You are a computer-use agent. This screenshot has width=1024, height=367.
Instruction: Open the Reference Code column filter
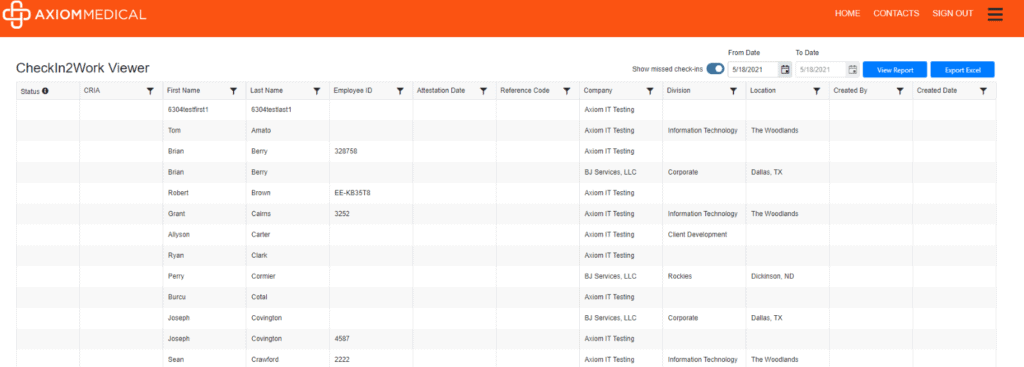(x=567, y=91)
